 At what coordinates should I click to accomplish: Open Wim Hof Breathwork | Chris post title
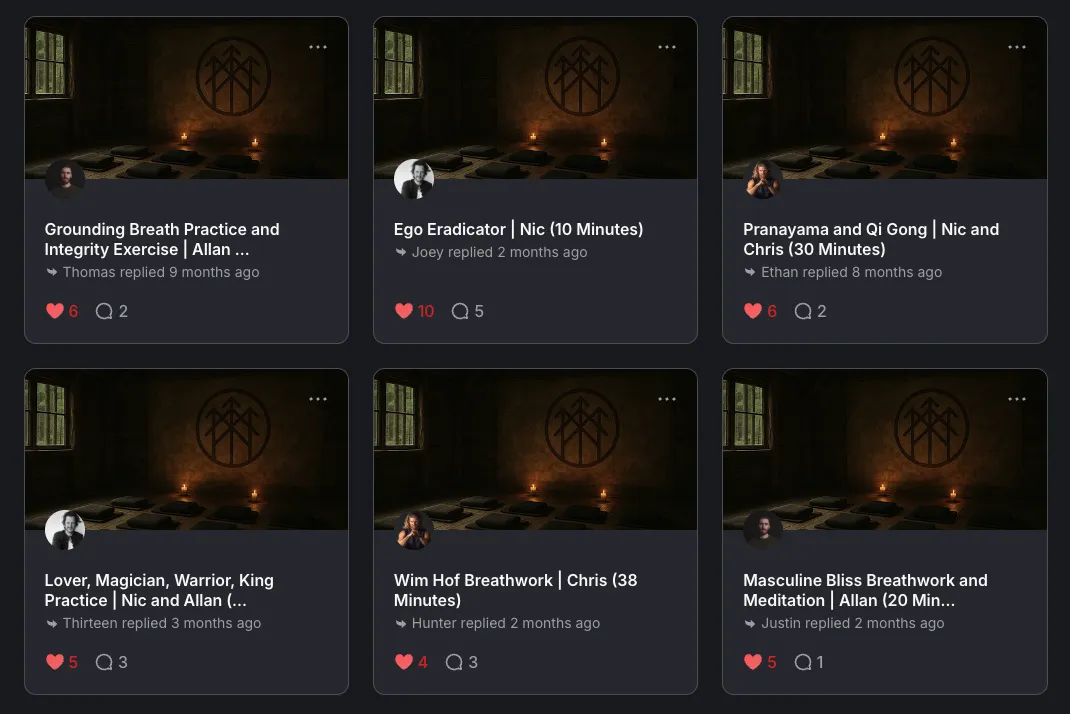[515, 590]
